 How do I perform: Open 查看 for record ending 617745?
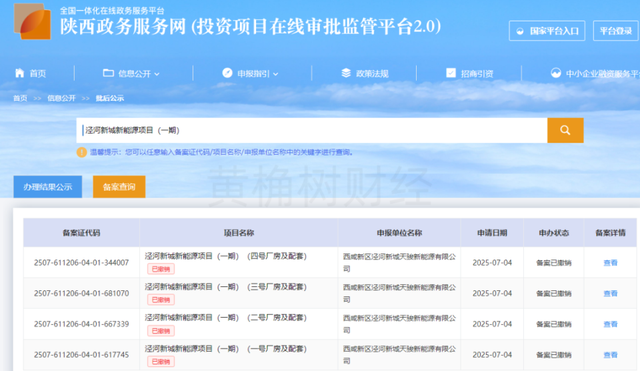click(x=610, y=355)
